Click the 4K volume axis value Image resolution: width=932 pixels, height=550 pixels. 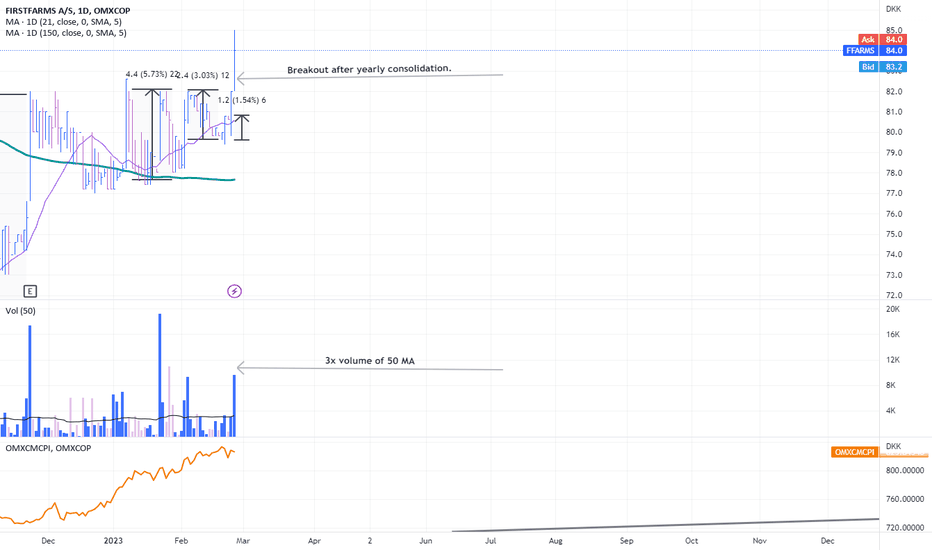point(890,411)
